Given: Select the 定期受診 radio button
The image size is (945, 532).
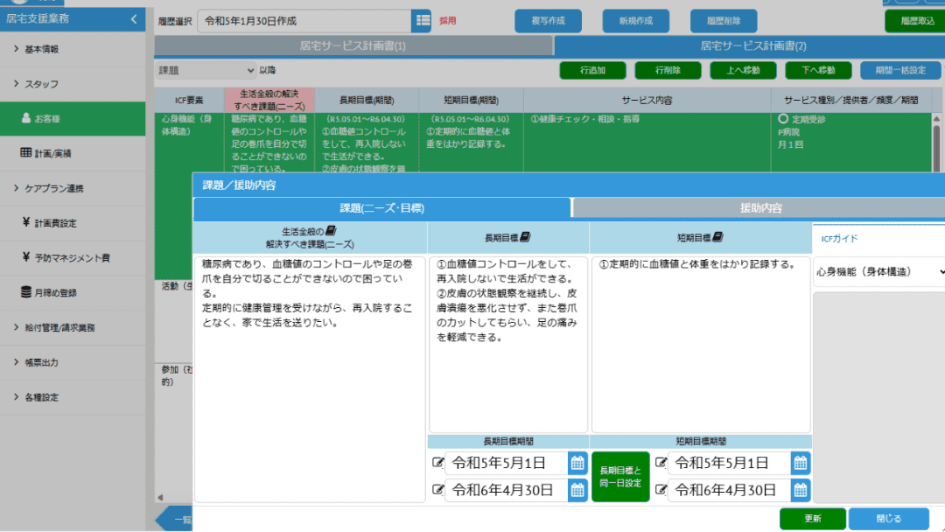Looking at the screenshot, I should (x=783, y=119).
